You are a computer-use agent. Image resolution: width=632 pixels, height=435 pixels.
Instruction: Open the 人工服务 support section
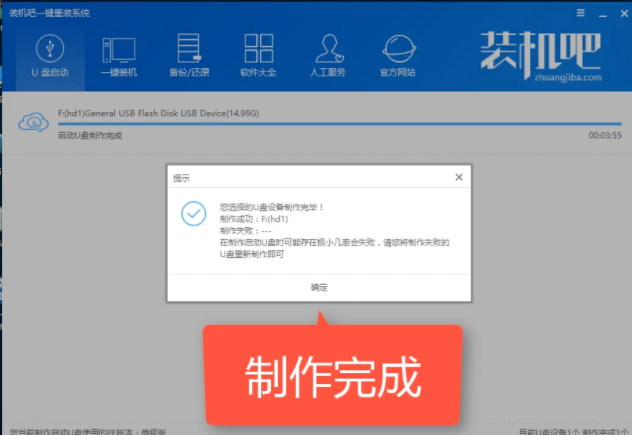tap(328, 55)
